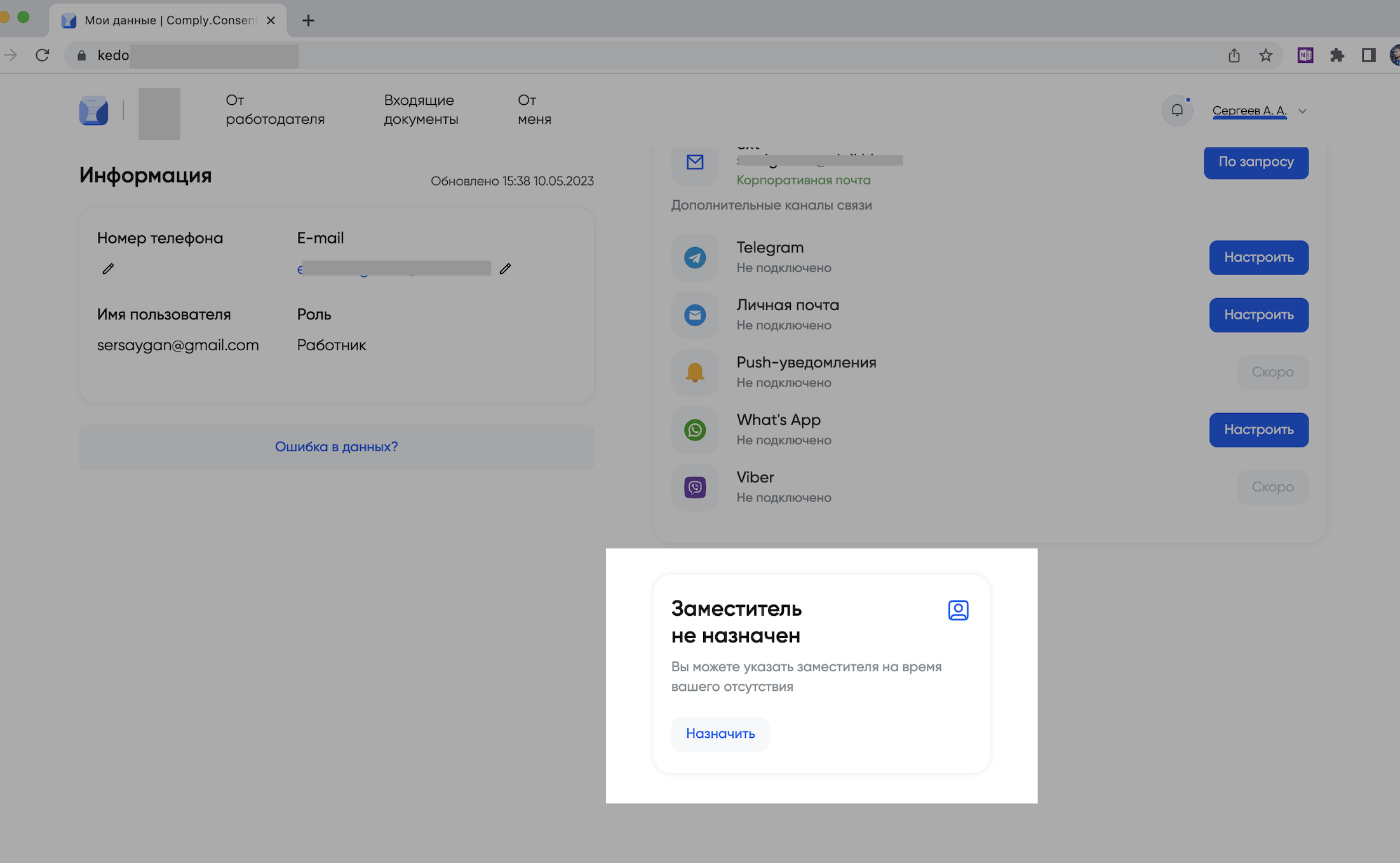Click the WhatsApp channel icon
Image resolution: width=1400 pixels, height=863 pixels.
click(695, 430)
